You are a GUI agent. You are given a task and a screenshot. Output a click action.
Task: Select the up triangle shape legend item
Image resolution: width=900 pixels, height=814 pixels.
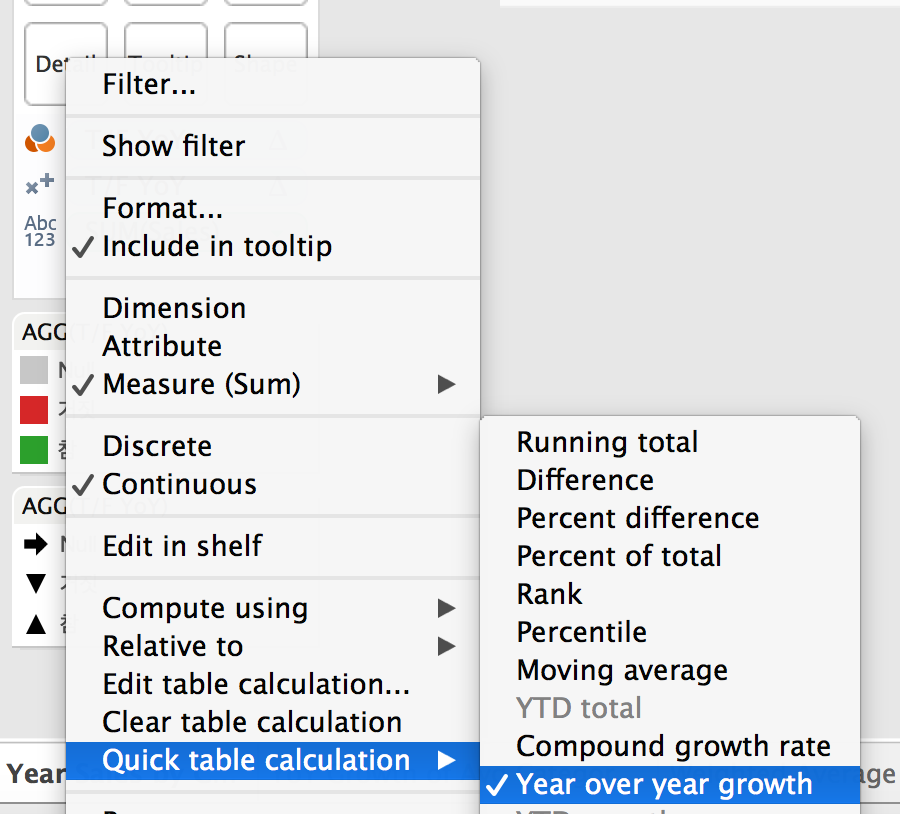point(35,624)
